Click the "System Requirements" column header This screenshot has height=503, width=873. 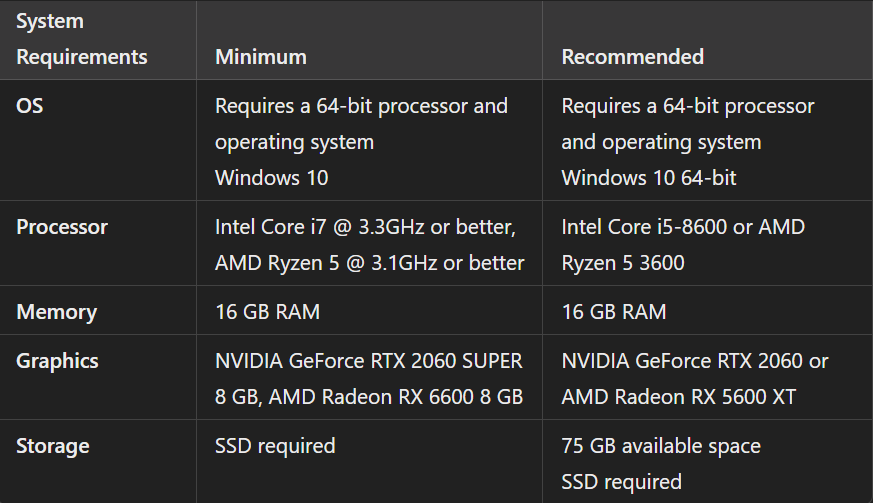[x=82, y=39]
